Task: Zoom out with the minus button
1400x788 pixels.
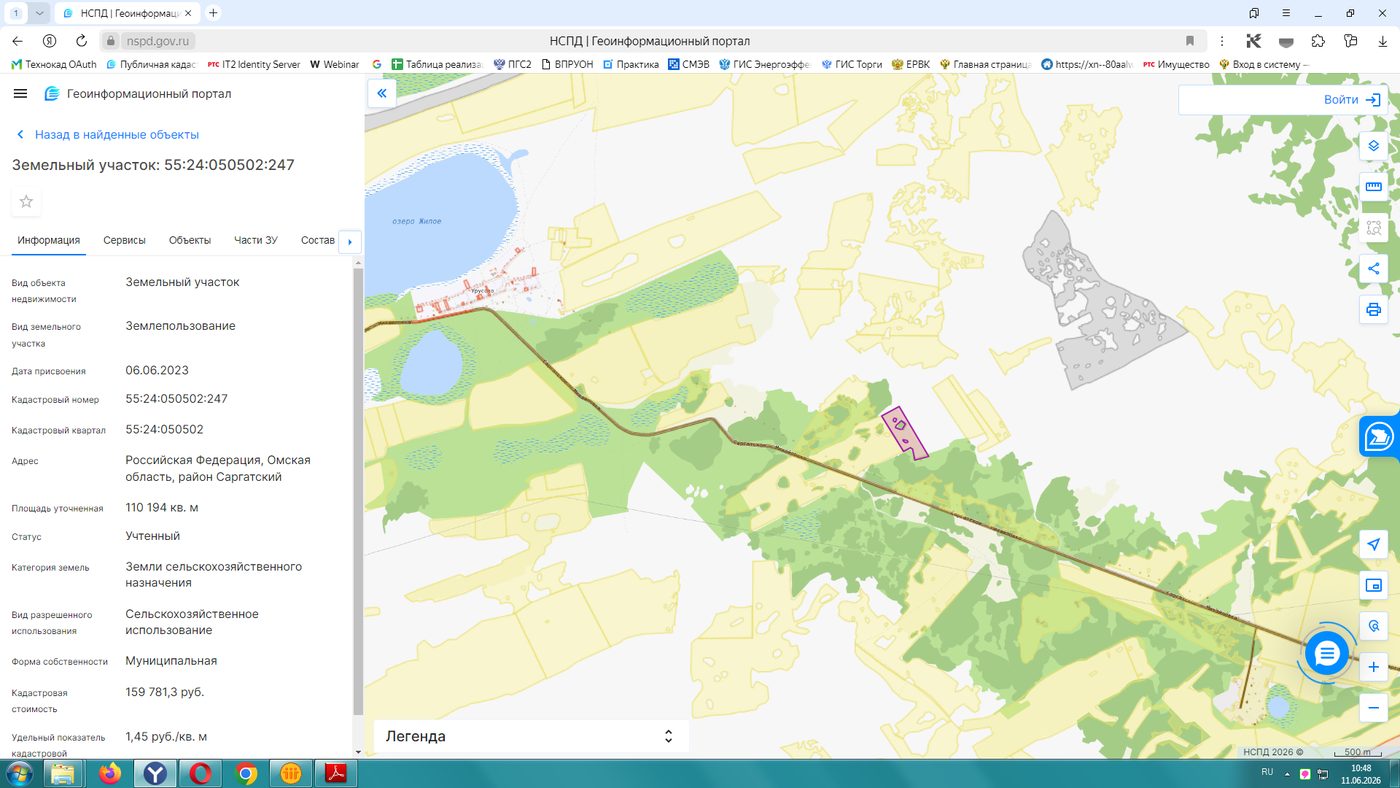Action: click(1374, 708)
